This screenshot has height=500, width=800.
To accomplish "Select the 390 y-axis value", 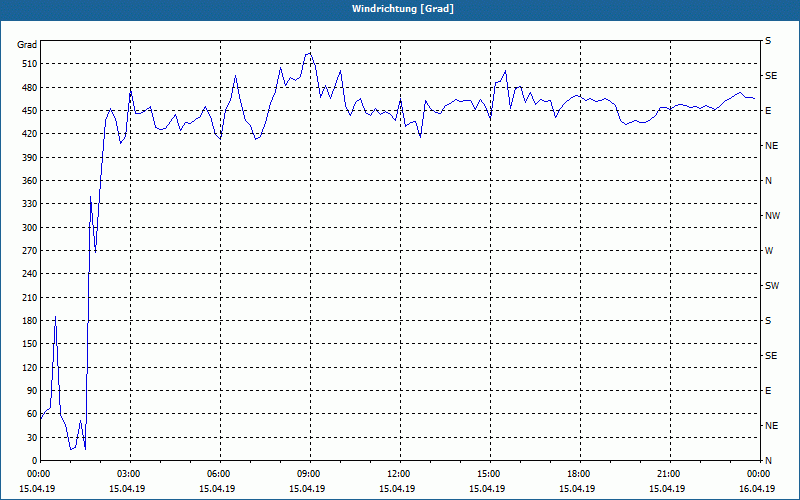I will click(30, 158).
